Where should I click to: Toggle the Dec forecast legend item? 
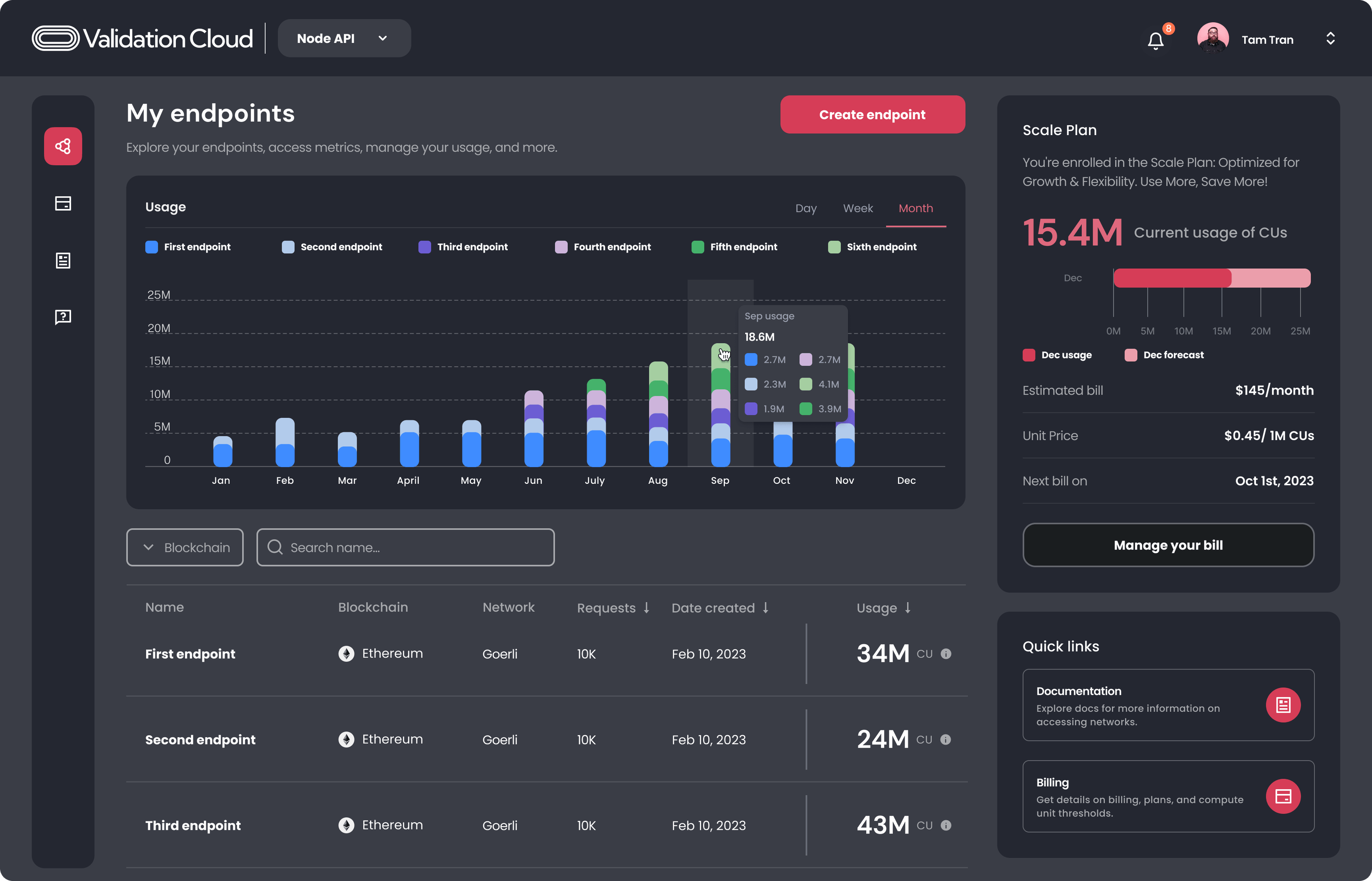click(x=1130, y=355)
